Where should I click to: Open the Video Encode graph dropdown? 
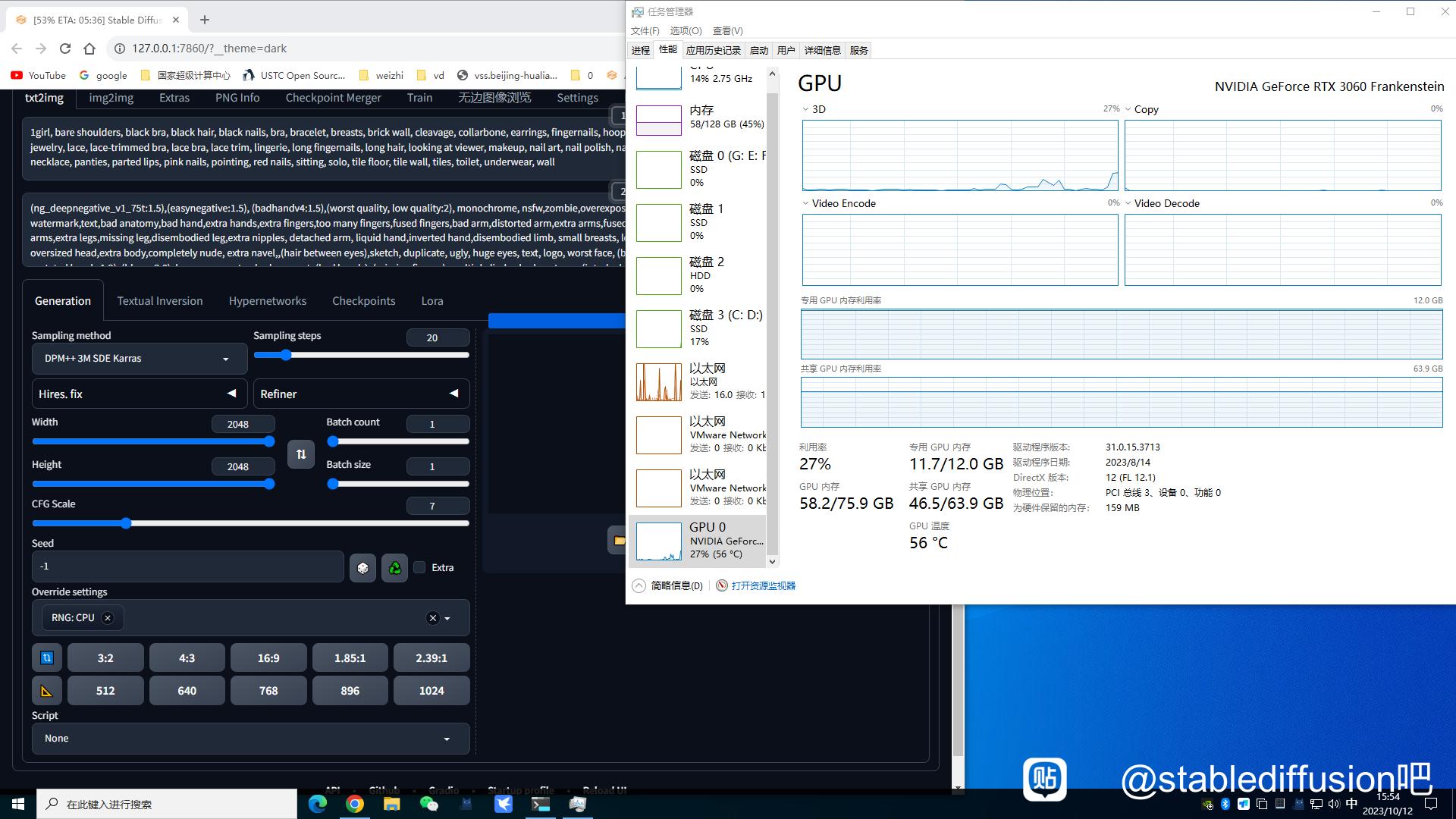(805, 203)
